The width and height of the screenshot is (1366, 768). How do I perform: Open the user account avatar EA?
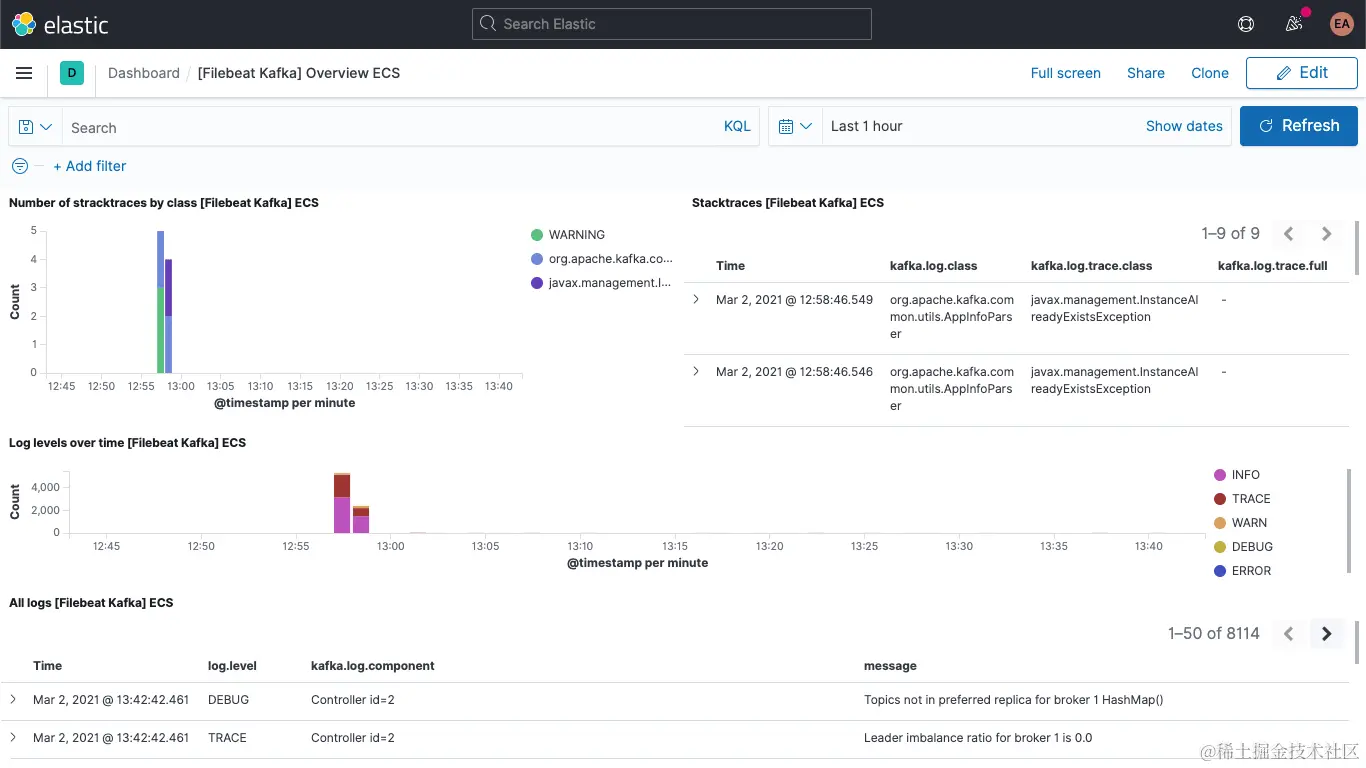tap(1341, 24)
